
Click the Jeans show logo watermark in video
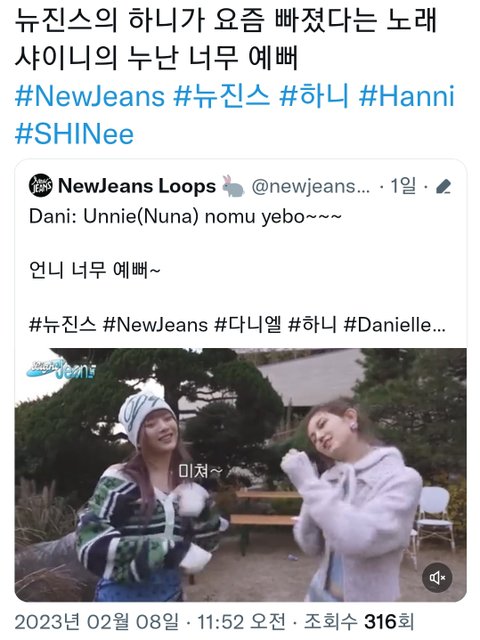(60, 368)
